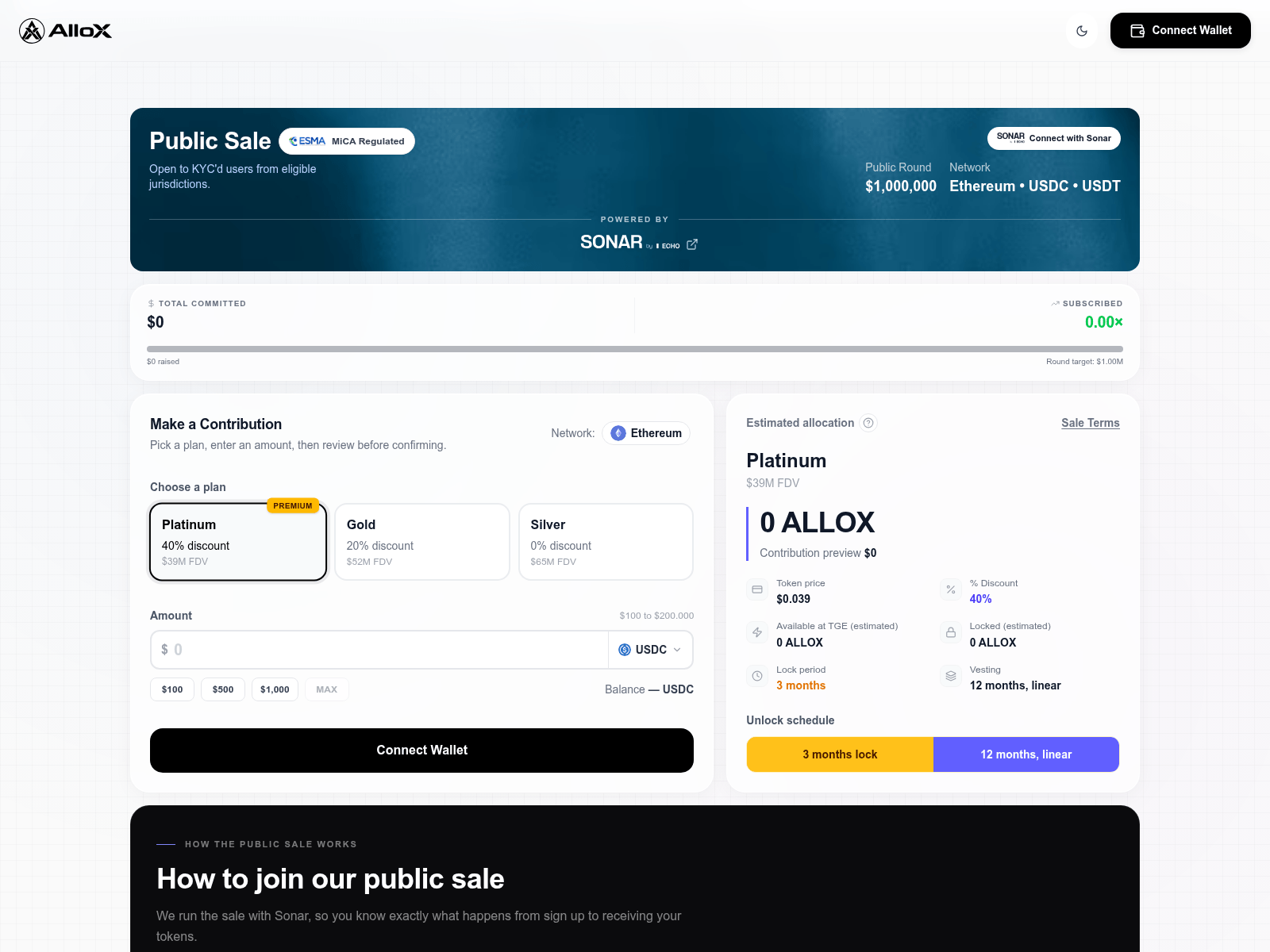Click the USDC coin icon
Screen dimensions: 1270x952
[x=625, y=650]
